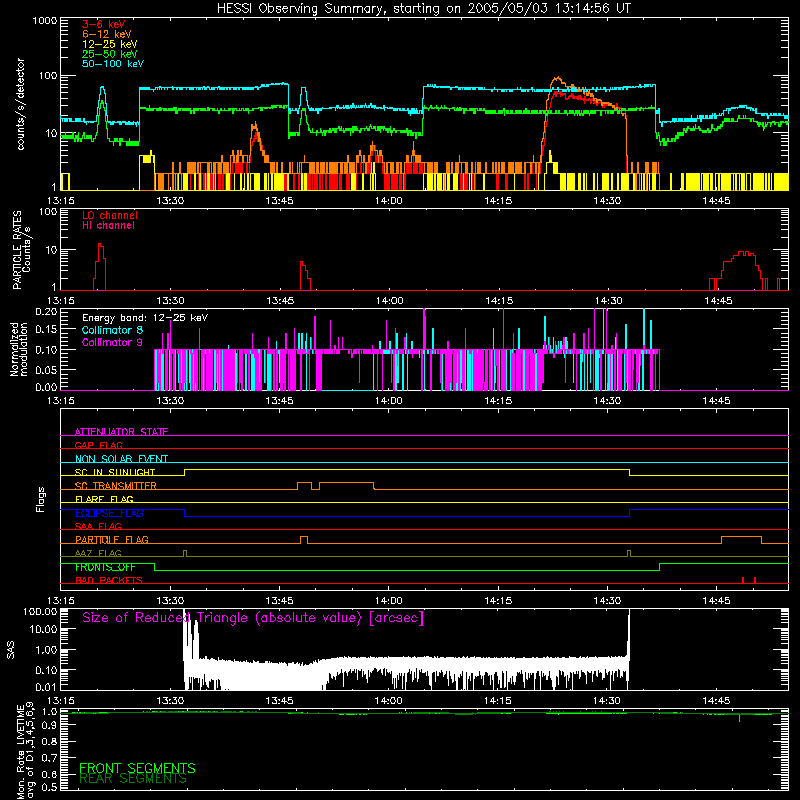
Task: Click the FRONT SEGMENTS legend label
Action: pyautogui.click(x=137, y=768)
